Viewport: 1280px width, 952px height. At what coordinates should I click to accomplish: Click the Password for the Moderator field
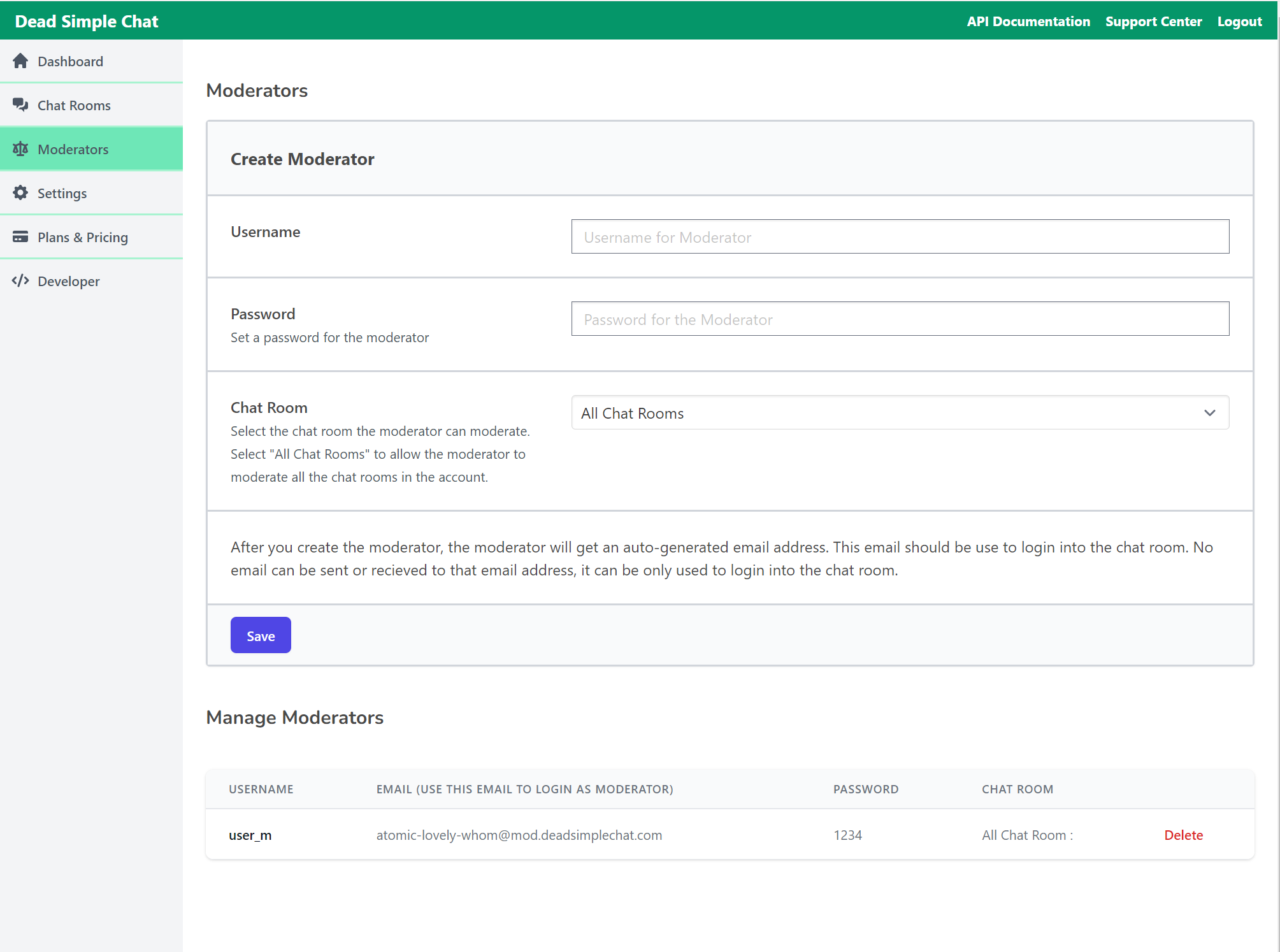pyautogui.click(x=900, y=319)
